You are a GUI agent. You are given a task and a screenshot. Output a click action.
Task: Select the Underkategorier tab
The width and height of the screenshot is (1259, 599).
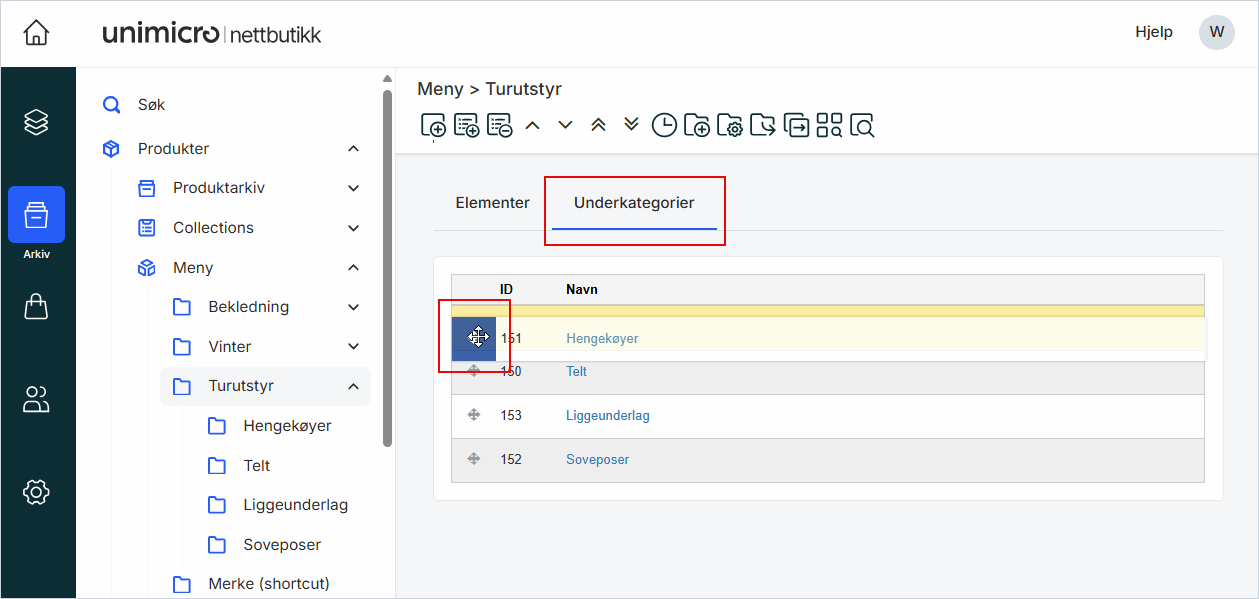click(634, 203)
